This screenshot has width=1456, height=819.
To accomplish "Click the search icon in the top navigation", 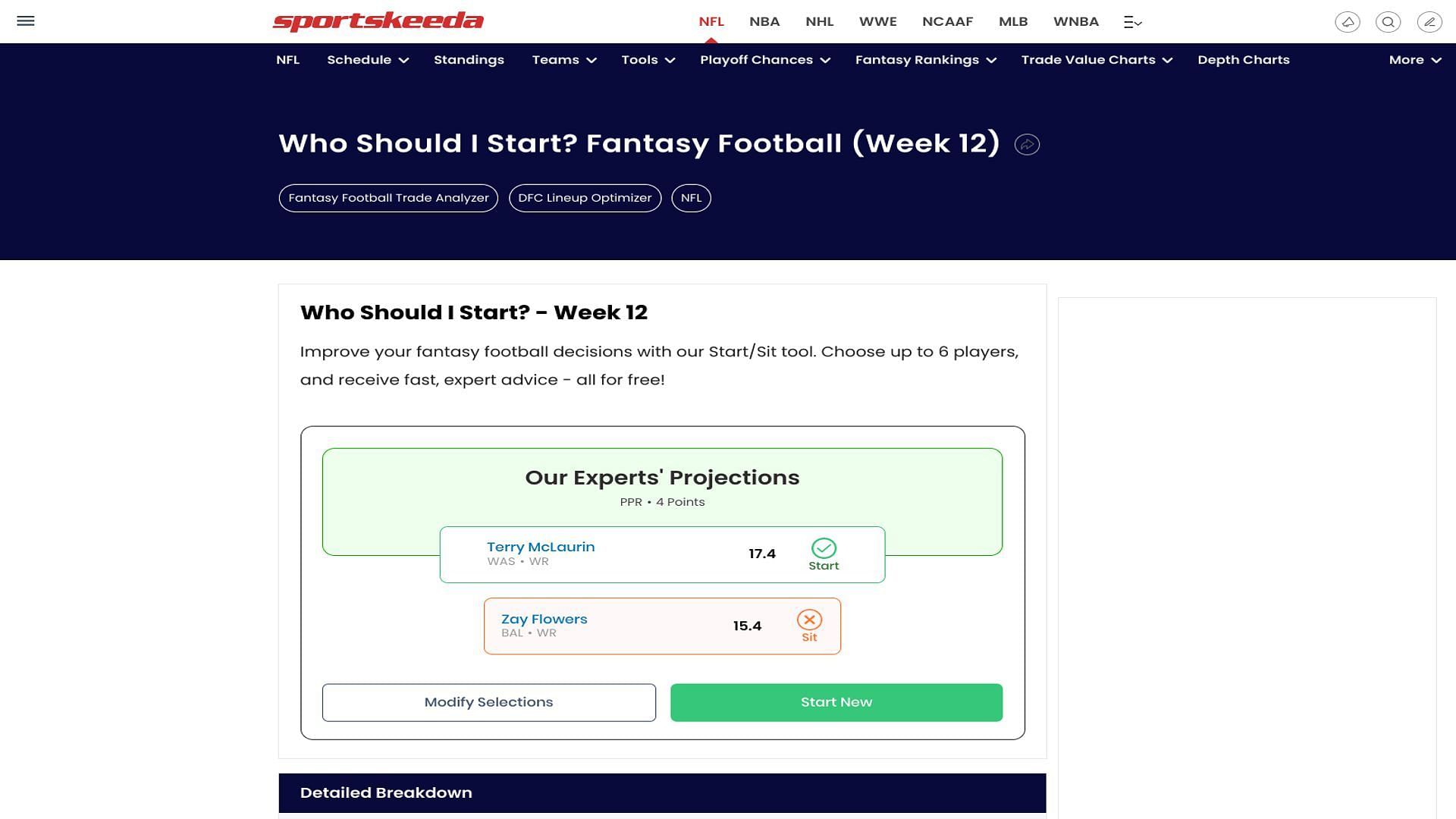I will click(x=1388, y=21).
